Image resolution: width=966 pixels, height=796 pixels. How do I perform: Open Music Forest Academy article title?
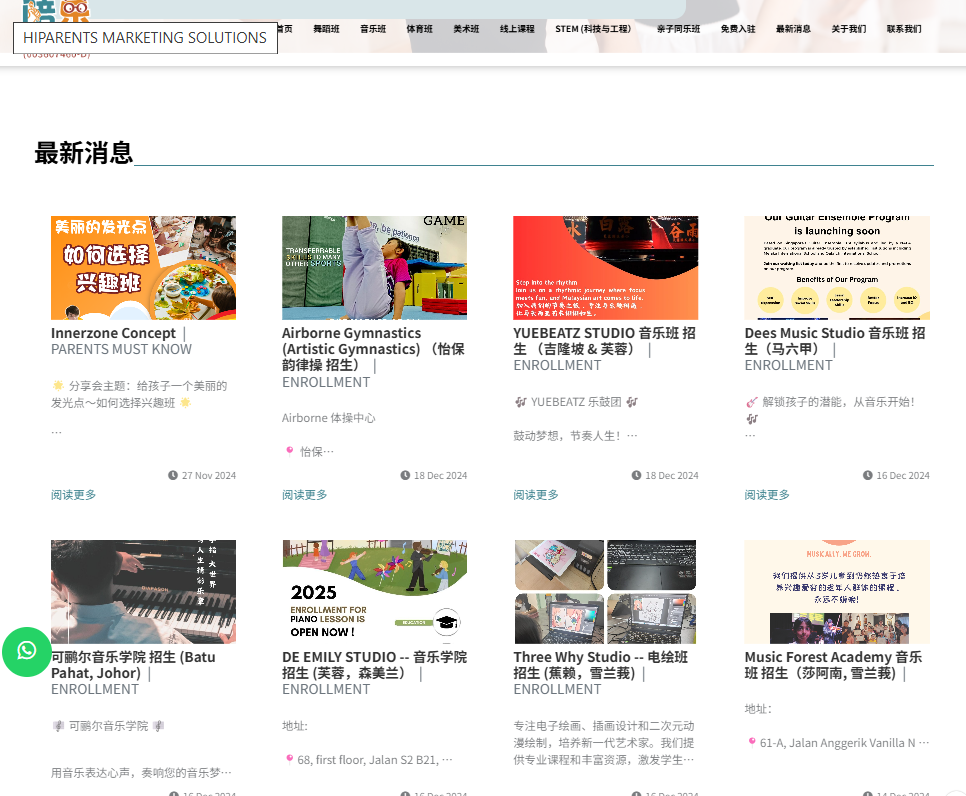[834, 665]
